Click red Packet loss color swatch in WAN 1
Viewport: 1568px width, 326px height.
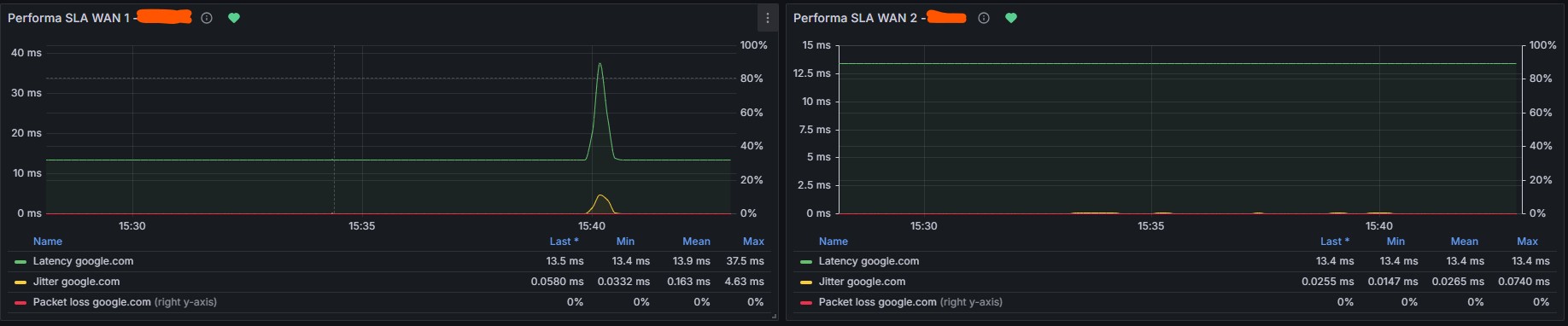pos(20,303)
